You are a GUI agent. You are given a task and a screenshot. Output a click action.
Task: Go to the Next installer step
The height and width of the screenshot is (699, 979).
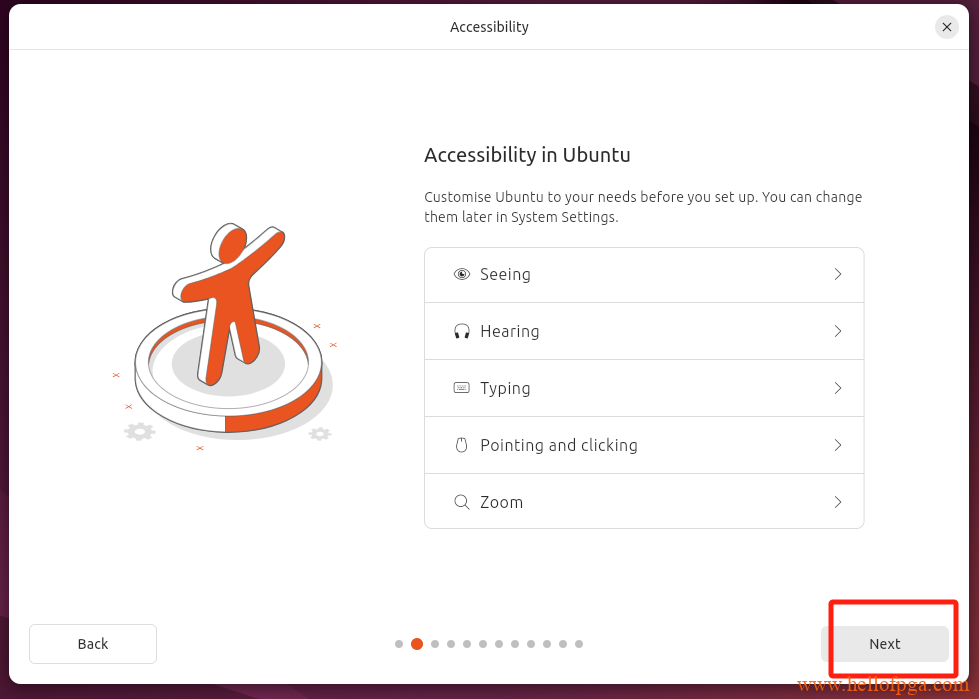pyautogui.click(x=885, y=643)
